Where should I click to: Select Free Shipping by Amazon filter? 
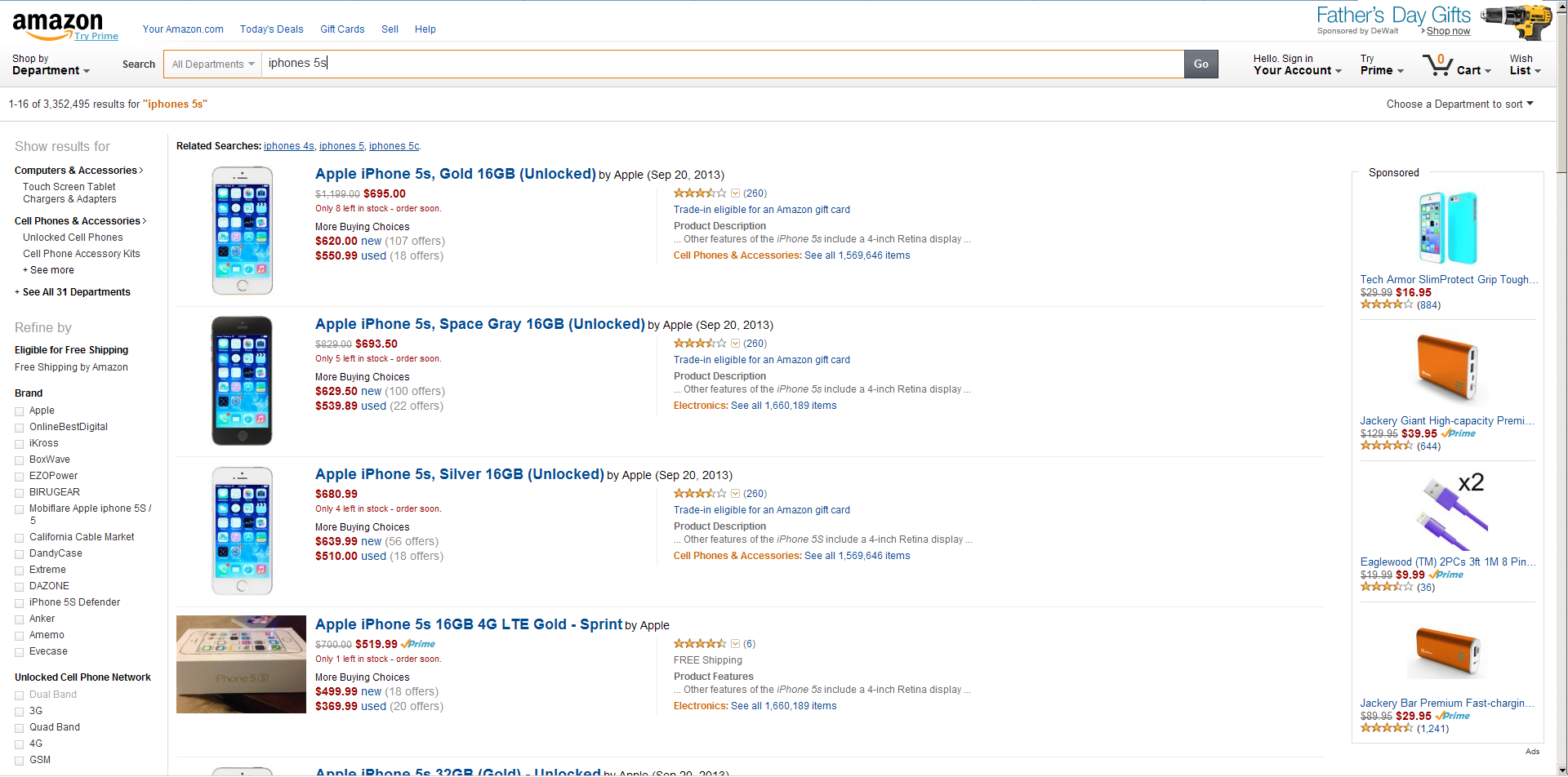tap(71, 367)
